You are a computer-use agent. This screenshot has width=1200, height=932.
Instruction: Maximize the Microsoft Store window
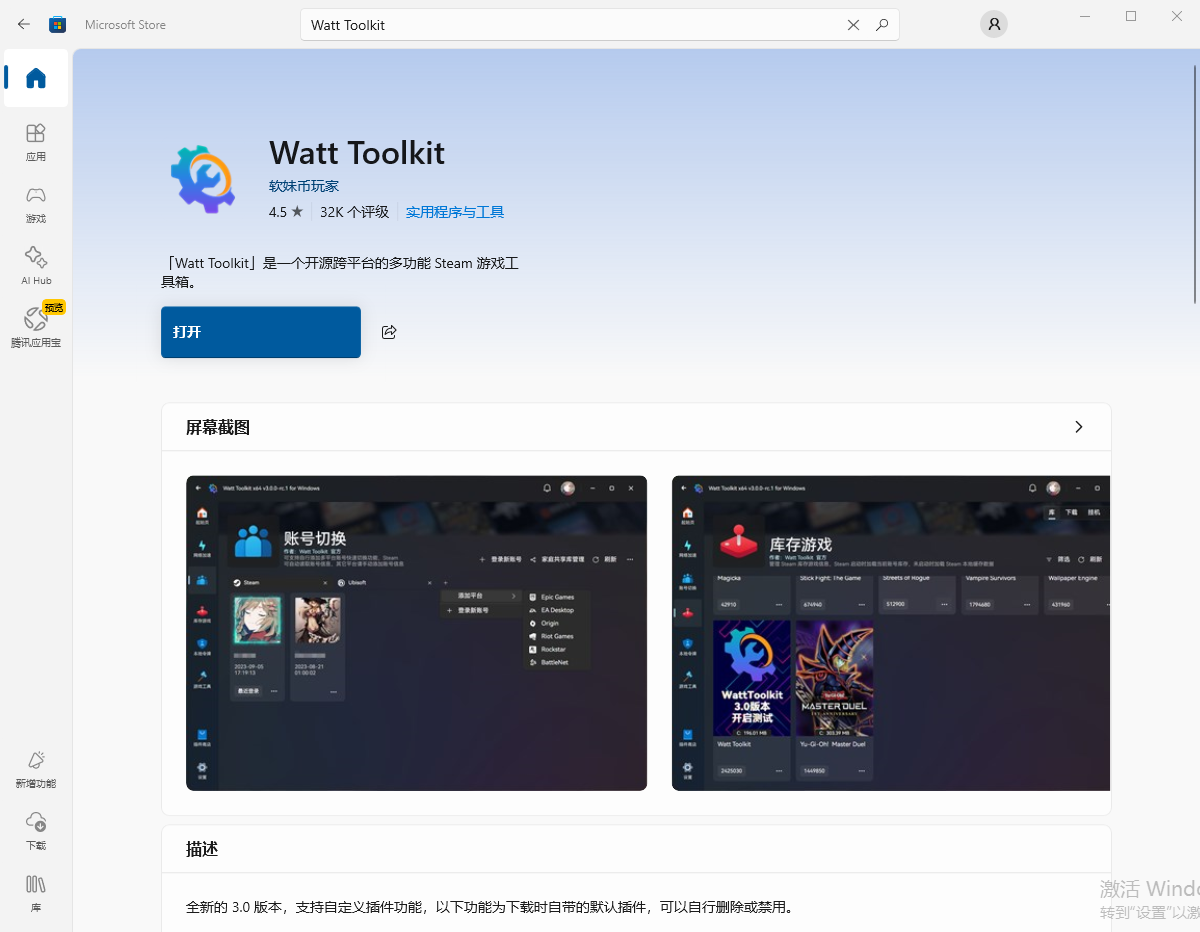[1131, 16]
